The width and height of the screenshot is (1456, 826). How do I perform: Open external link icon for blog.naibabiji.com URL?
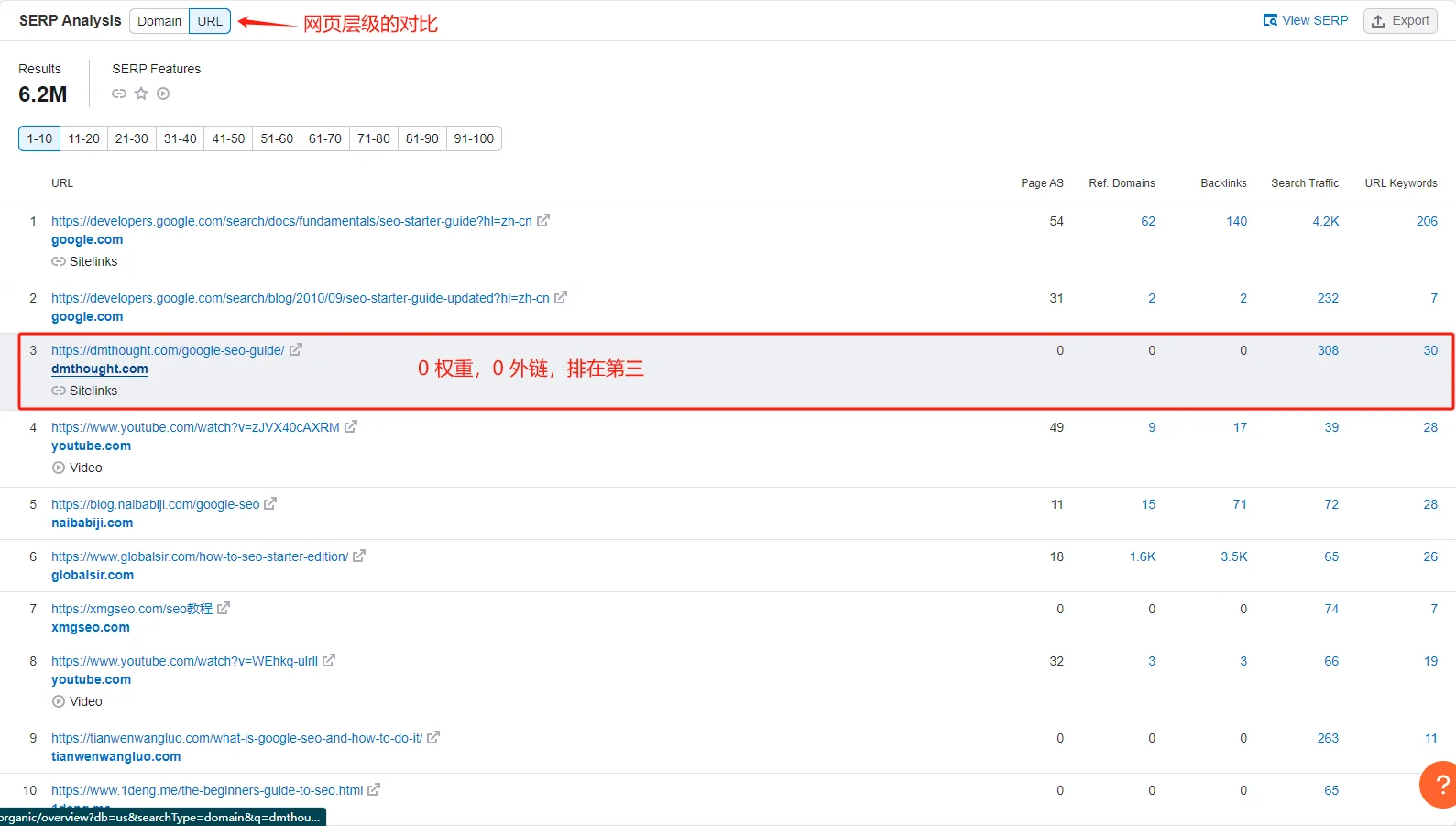click(x=270, y=503)
